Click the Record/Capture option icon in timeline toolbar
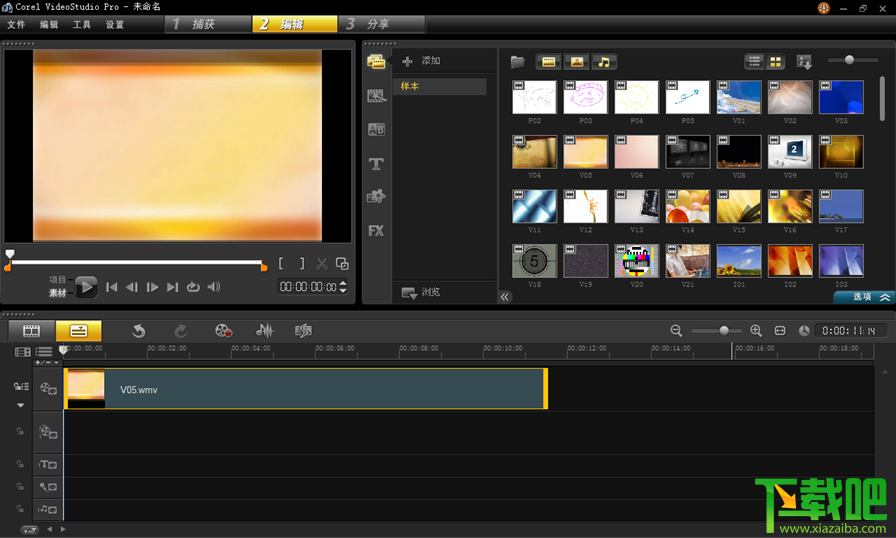 click(223, 331)
